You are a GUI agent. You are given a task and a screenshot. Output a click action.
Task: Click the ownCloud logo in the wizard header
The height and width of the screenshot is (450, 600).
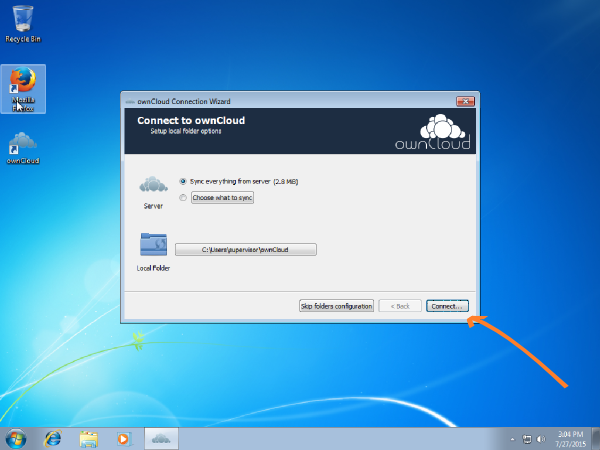(433, 132)
